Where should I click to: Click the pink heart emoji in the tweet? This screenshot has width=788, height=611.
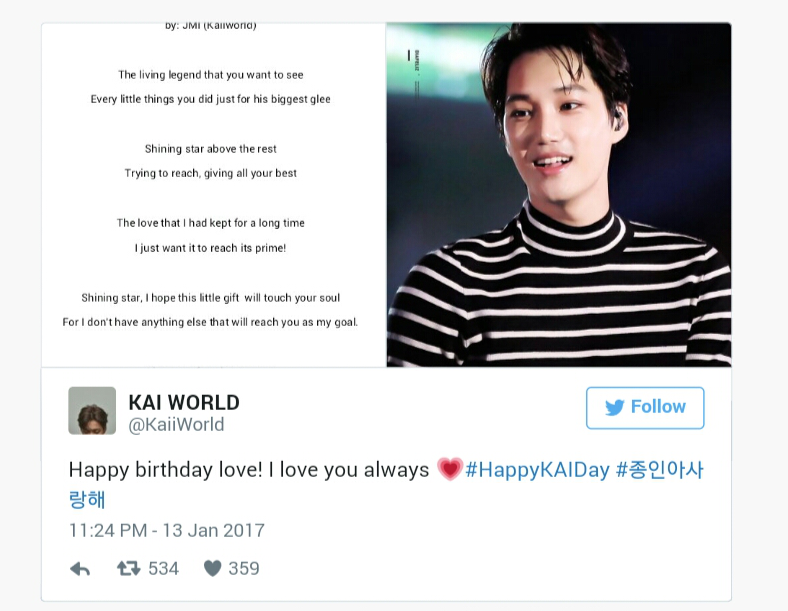[449, 469]
